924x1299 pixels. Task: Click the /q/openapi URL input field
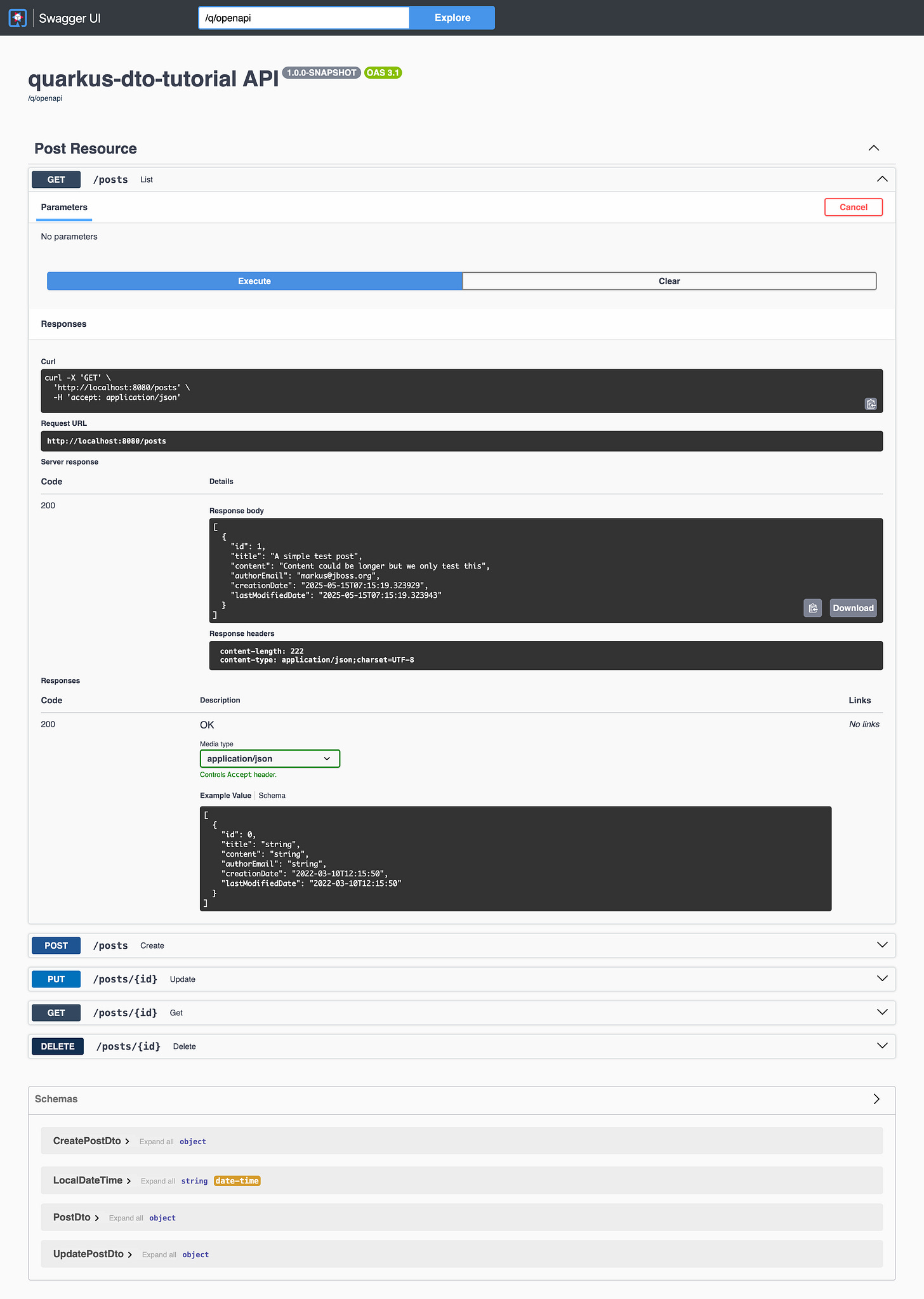[304, 18]
